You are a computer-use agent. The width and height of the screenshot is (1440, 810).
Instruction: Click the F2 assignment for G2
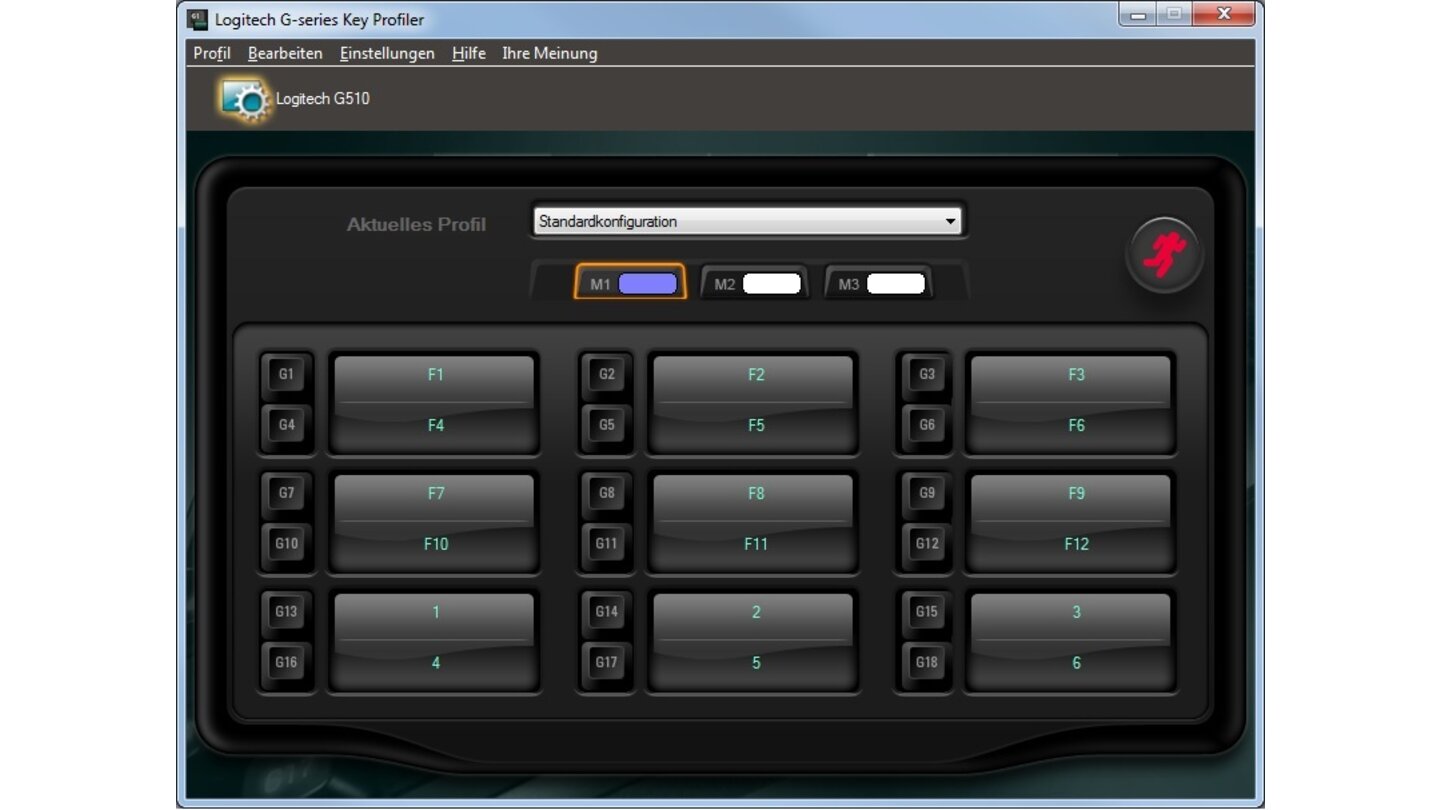coord(755,377)
